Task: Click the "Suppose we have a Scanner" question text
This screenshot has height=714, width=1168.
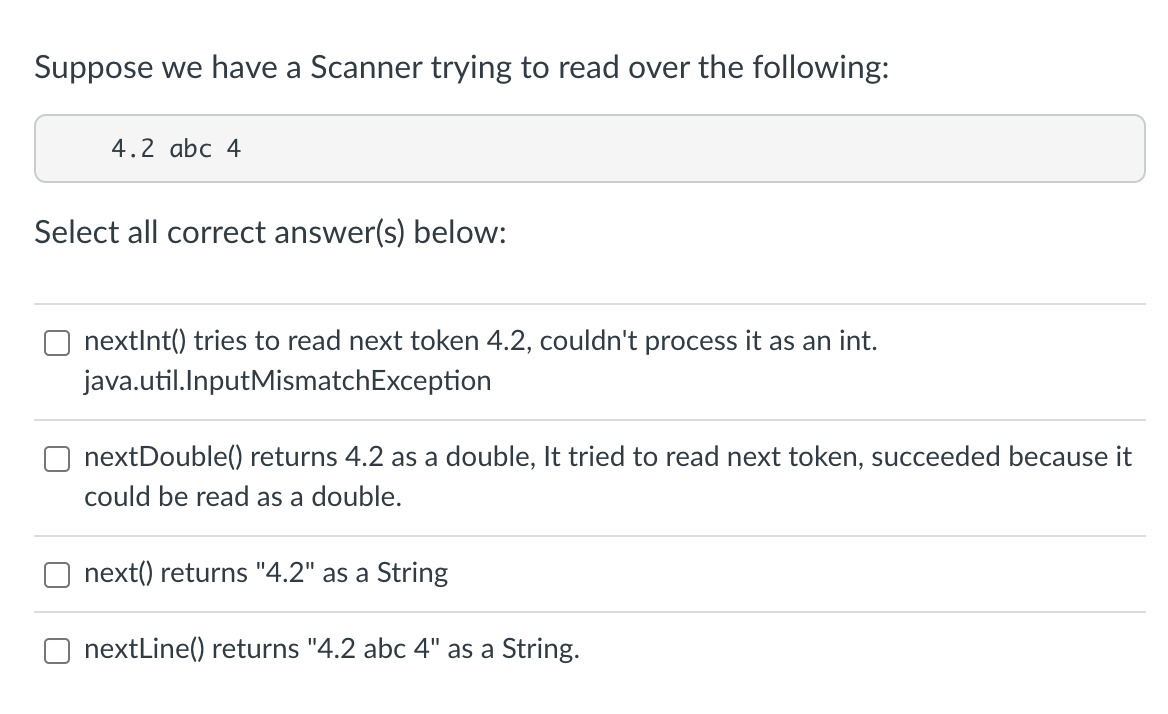Action: point(462,68)
